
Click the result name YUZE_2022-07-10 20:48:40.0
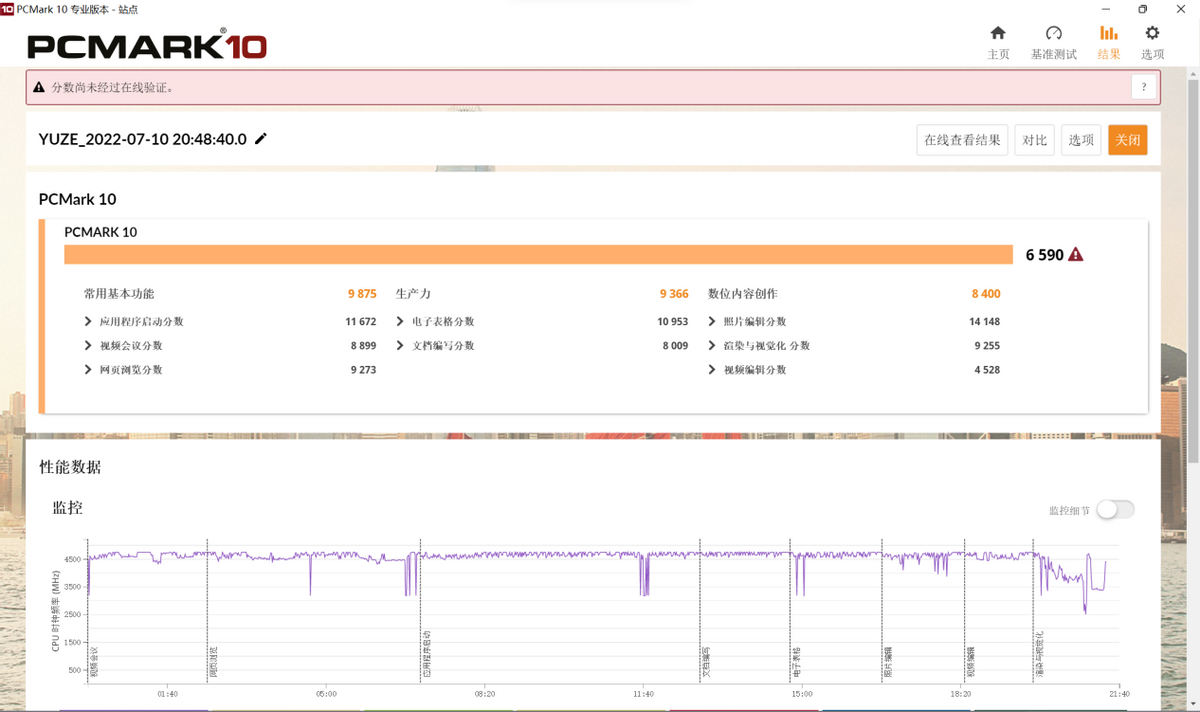[142, 139]
